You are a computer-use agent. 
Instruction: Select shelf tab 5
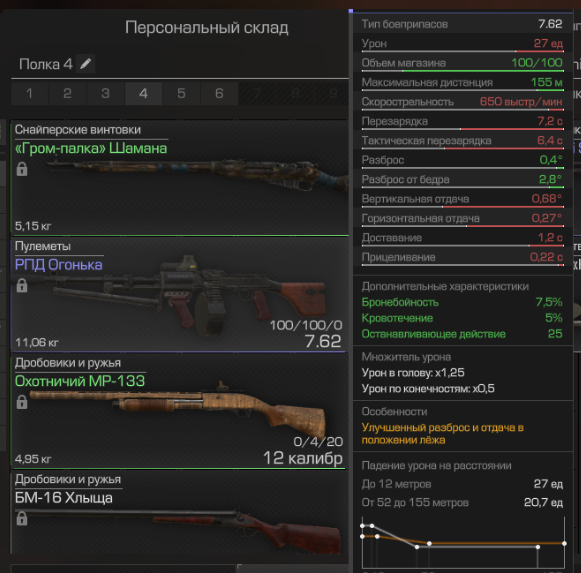click(181, 93)
